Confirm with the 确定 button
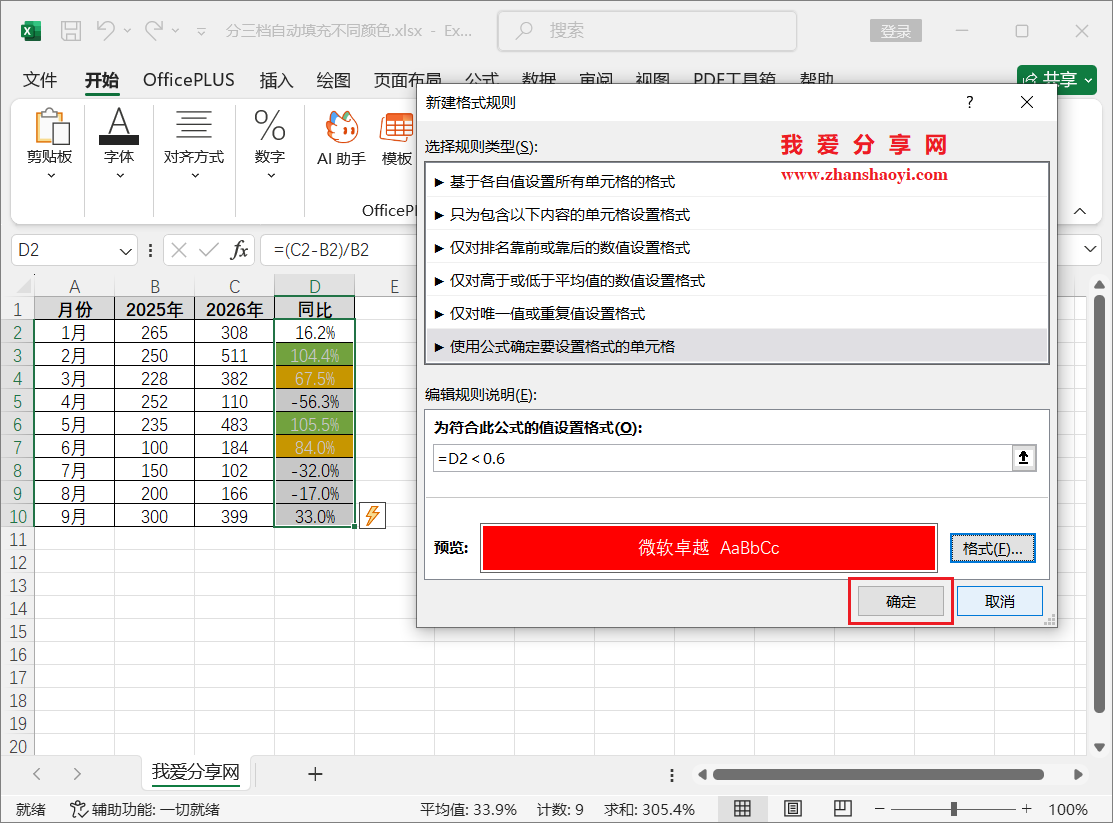 [x=901, y=601]
